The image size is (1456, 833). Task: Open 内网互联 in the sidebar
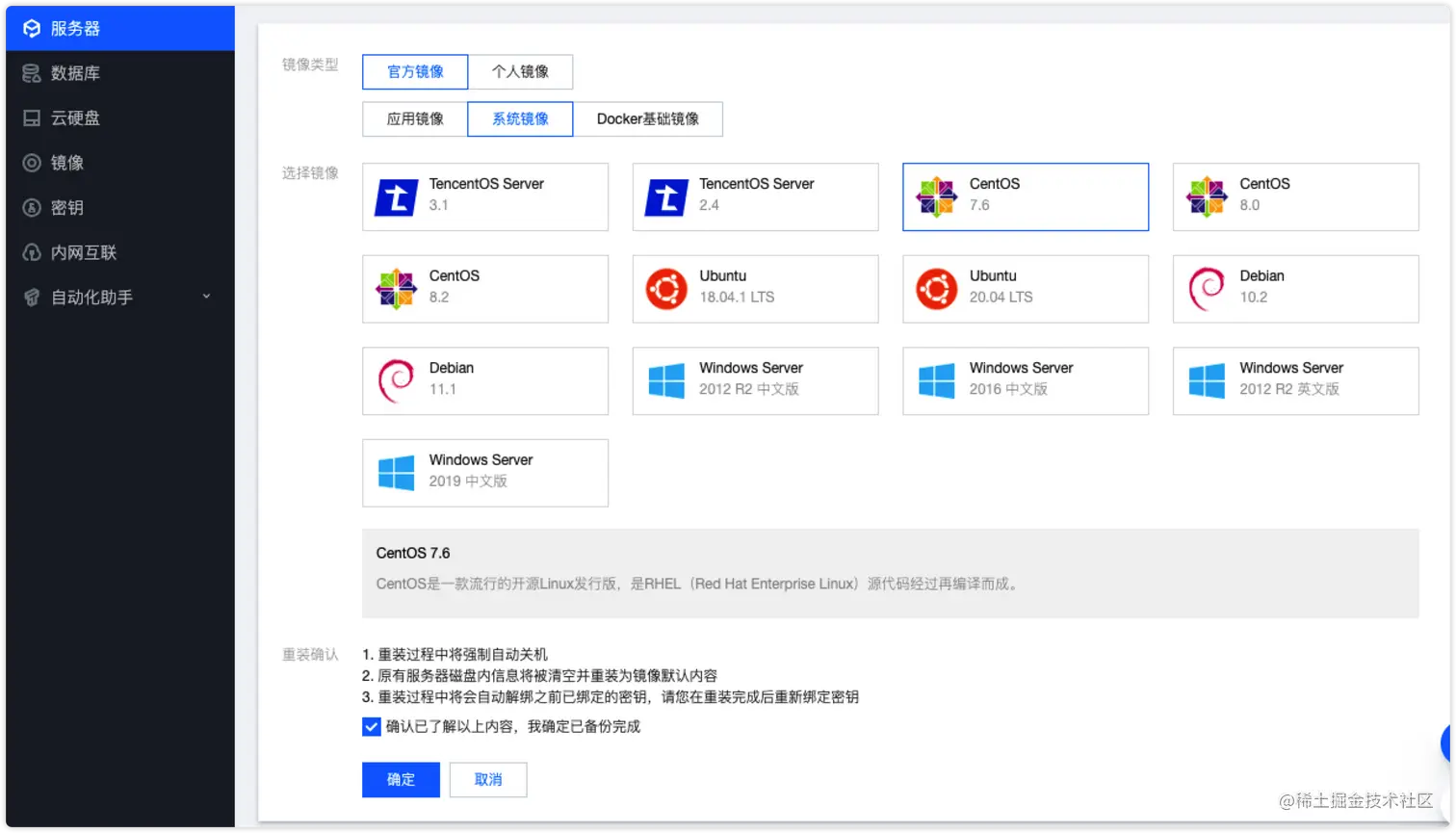pos(119,252)
